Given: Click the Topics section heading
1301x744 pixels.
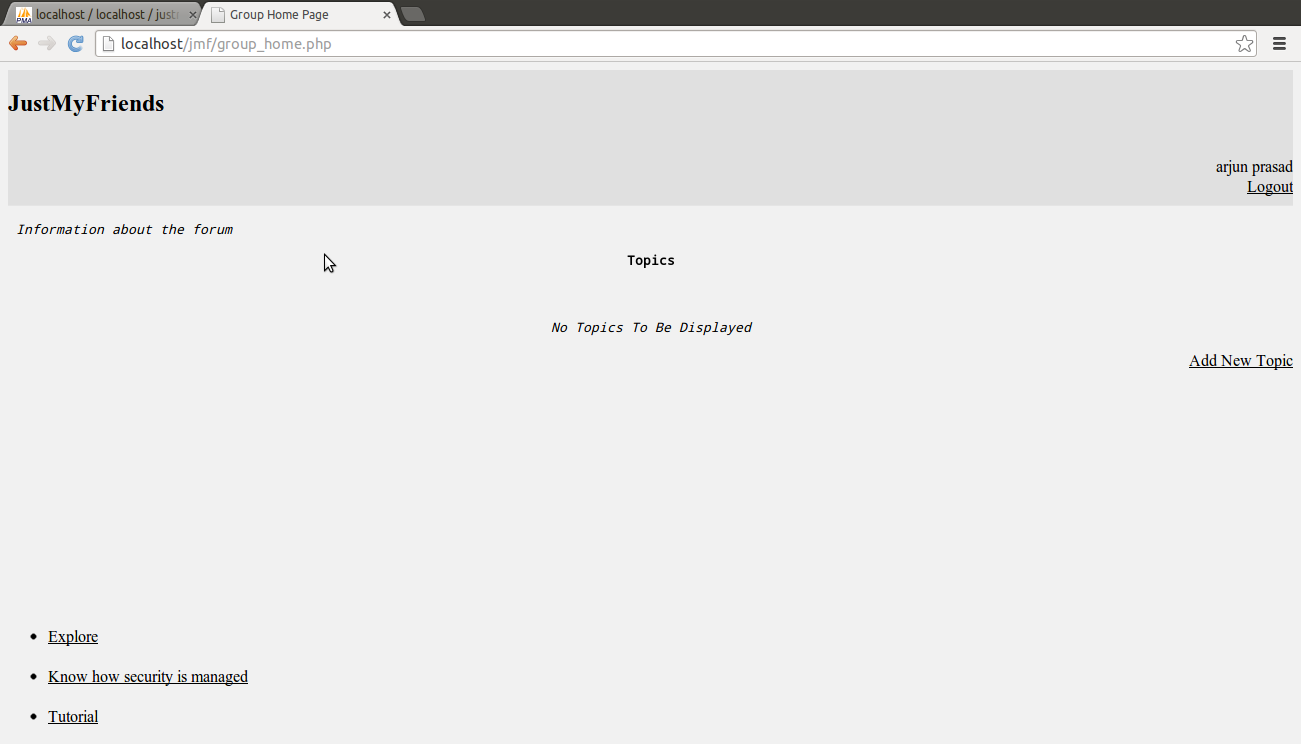Looking at the screenshot, I should 650,260.
